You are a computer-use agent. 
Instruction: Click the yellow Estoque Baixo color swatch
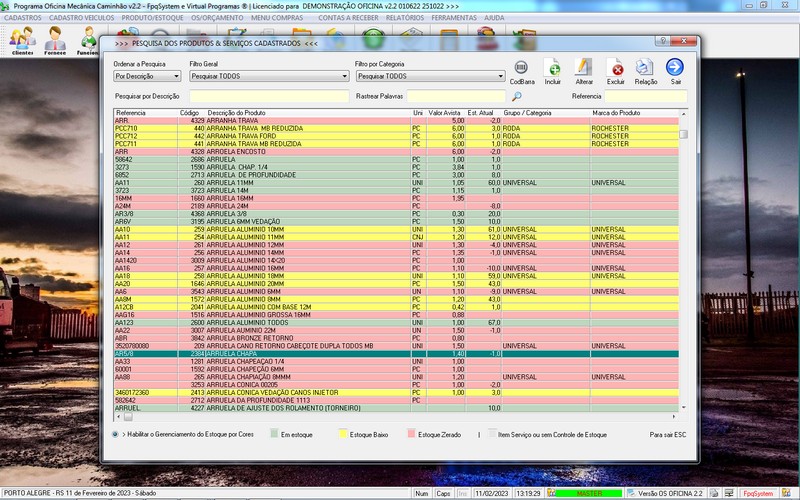coord(341,435)
